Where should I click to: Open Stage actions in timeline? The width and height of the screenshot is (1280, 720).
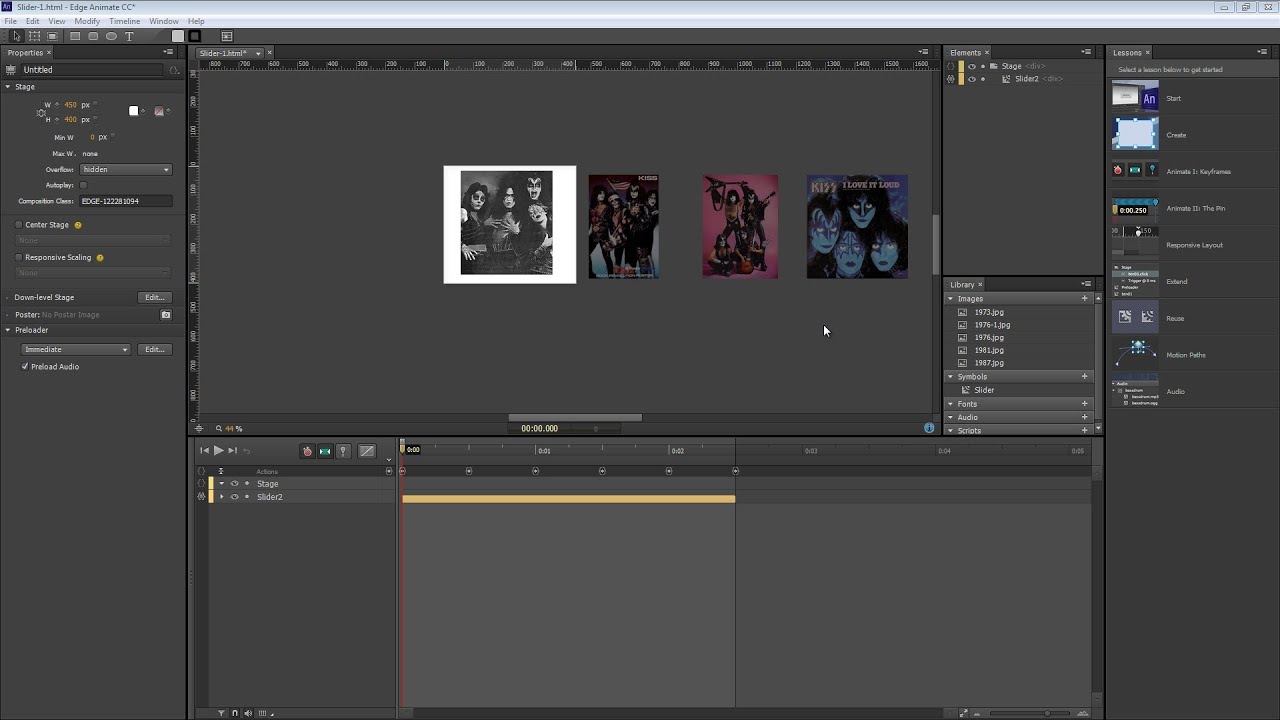click(x=201, y=484)
